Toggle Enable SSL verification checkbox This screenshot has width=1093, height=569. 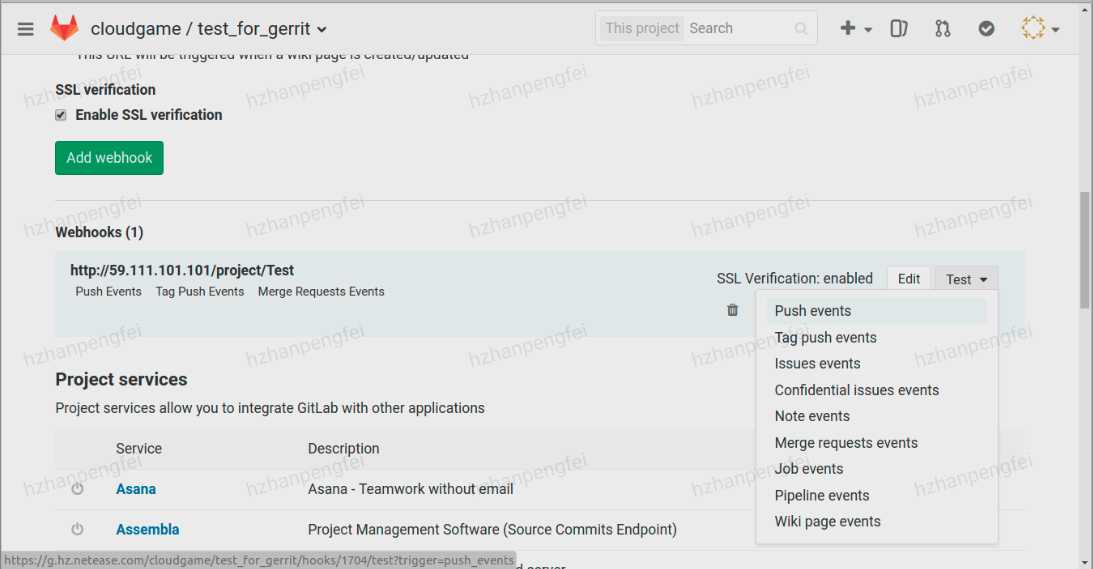coord(61,115)
